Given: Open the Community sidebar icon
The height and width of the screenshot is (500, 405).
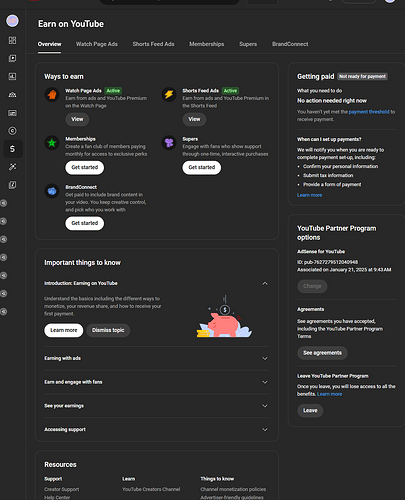Looking at the screenshot, I should tap(12, 95).
